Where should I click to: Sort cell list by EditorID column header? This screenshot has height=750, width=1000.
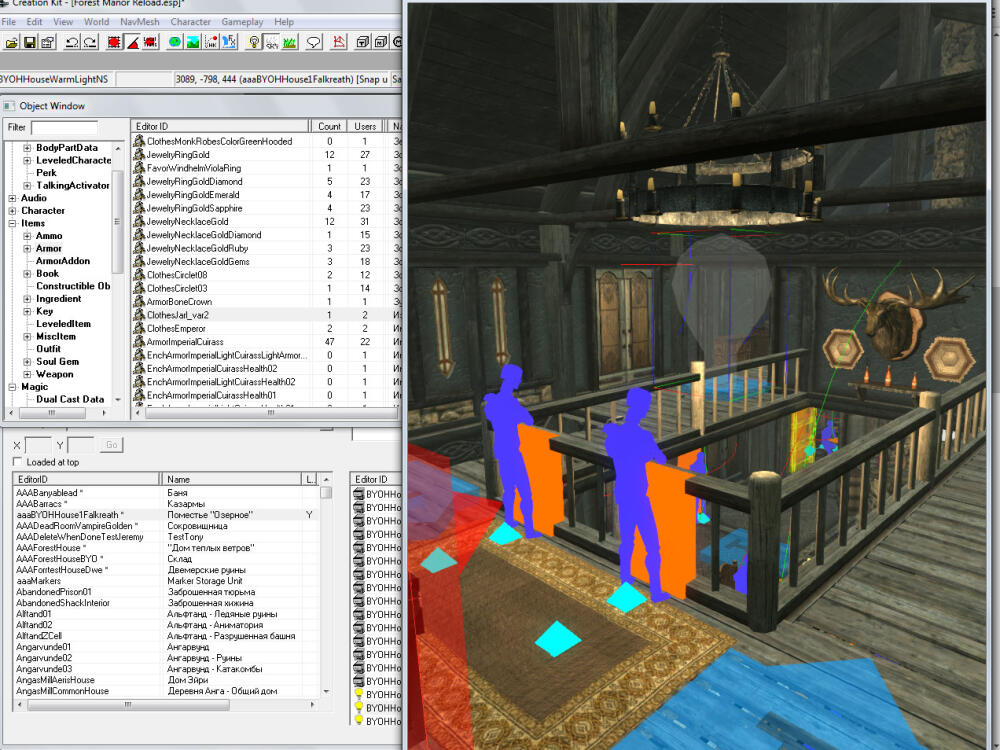click(x=85, y=479)
